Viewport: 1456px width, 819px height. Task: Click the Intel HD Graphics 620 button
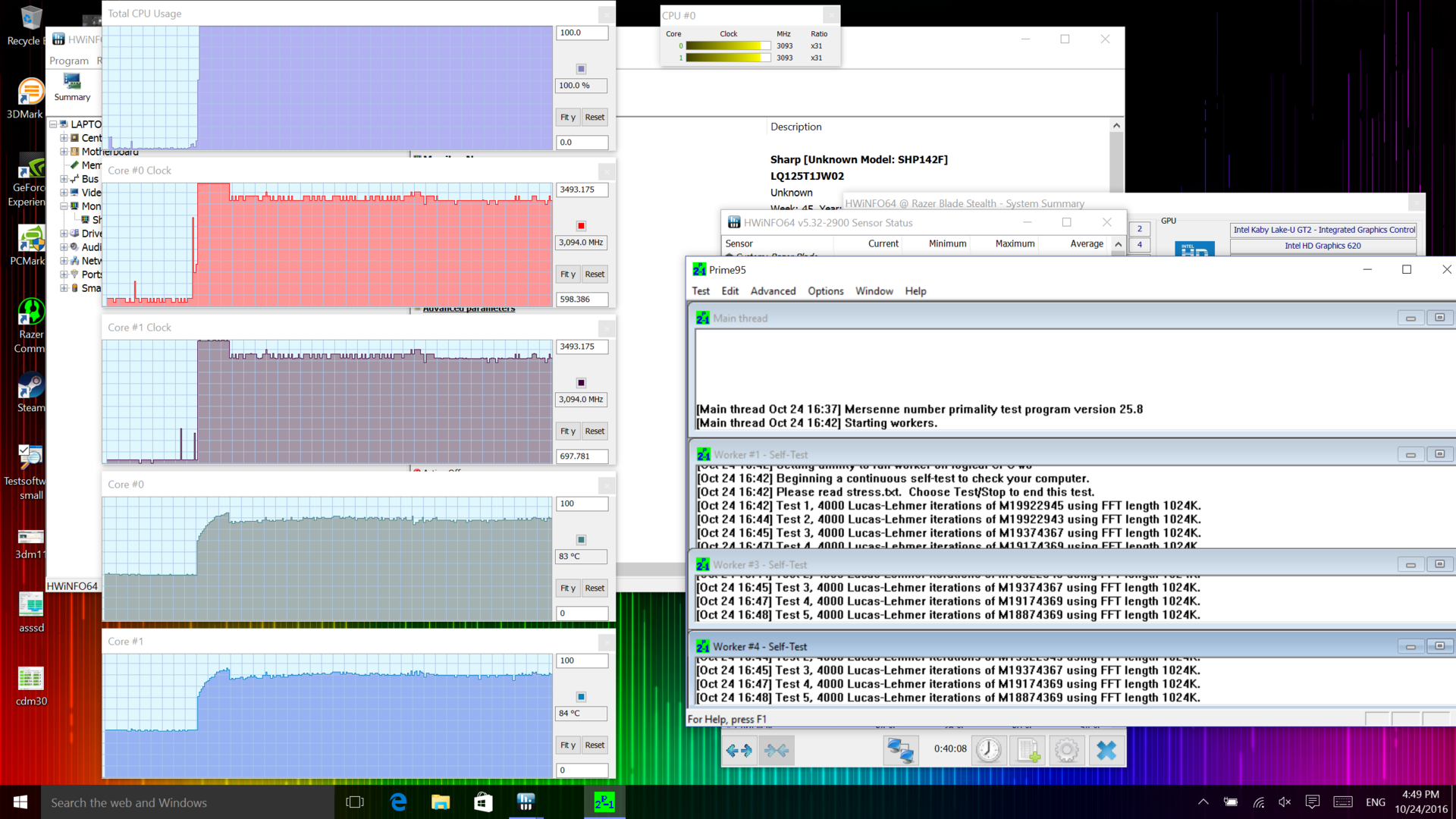coord(1323,246)
